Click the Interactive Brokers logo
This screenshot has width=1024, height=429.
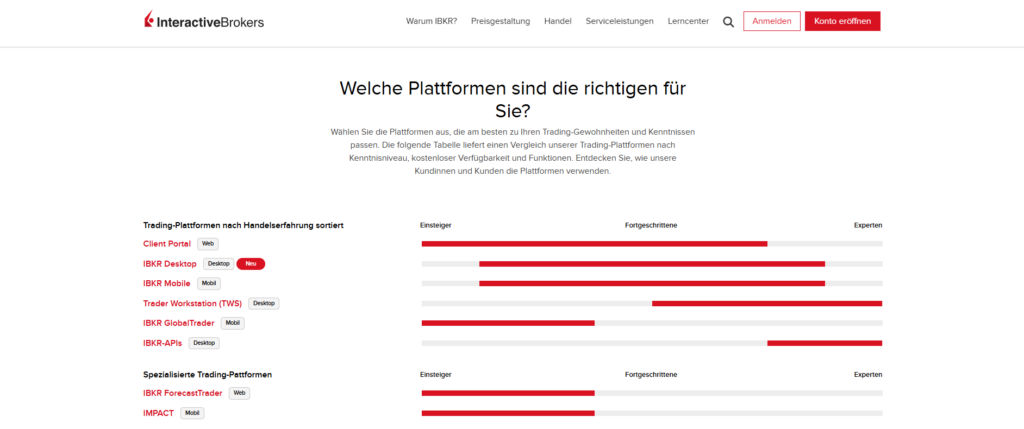204,21
